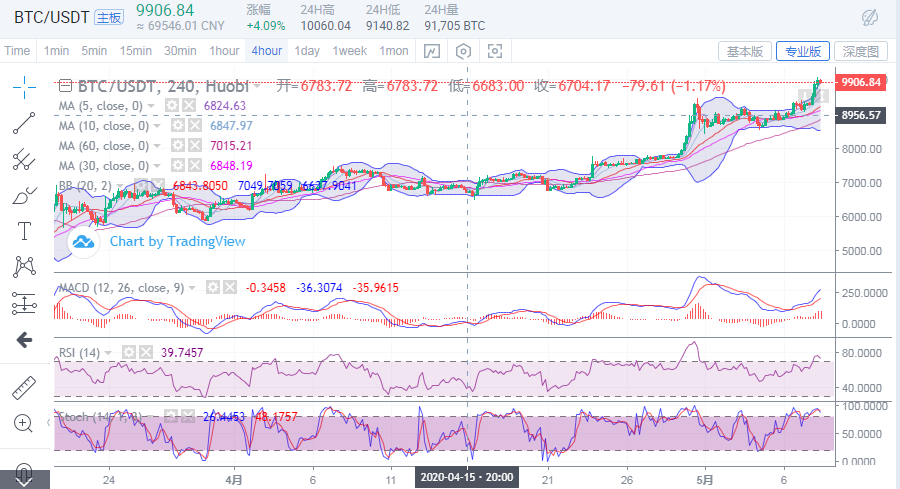This screenshot has width=900, height=489.
Task: Expand MACD (12, 26, close, 9) dropdown arrow
Action: tap(192, 288)
